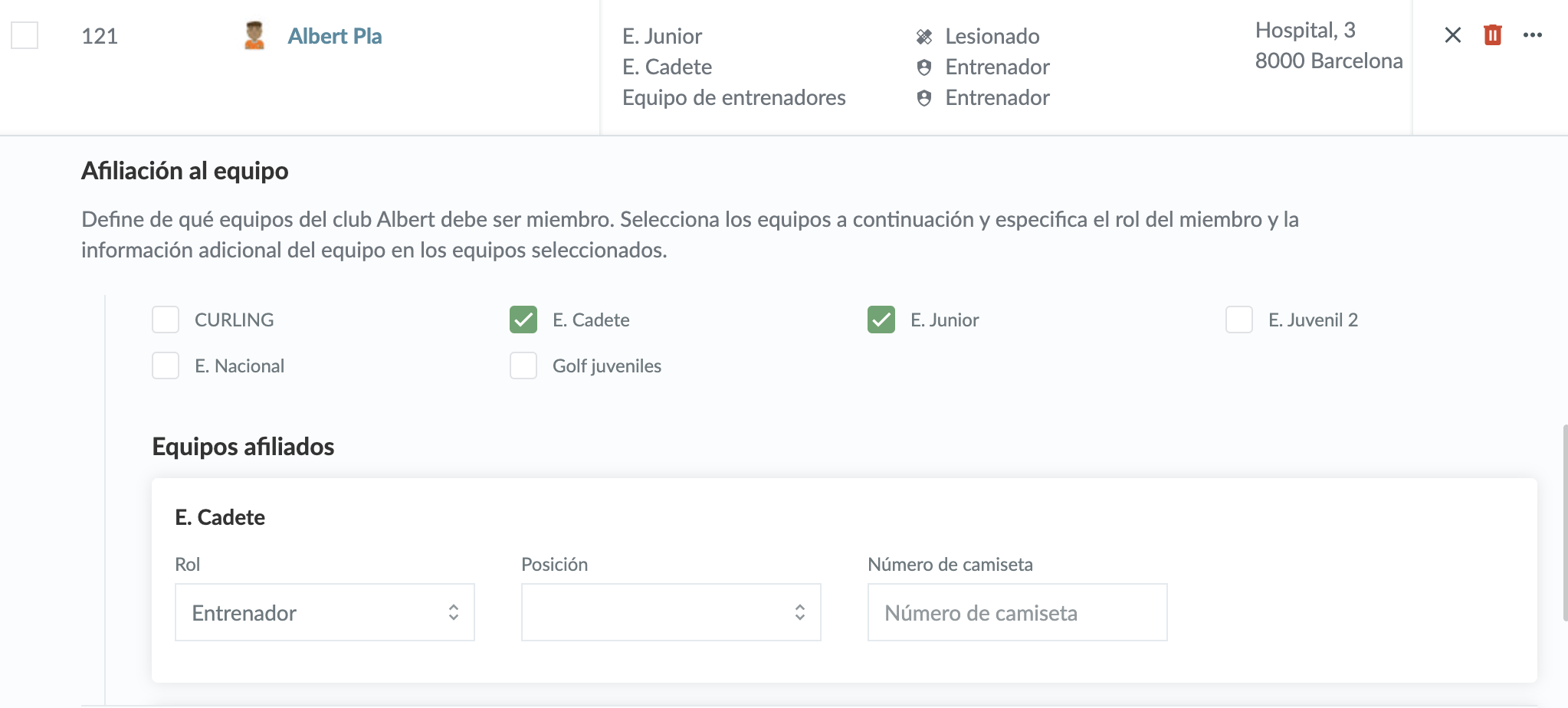
Task: Uncheck the E. Cadete team checkbox
Action: pyautogui.click(x=523, y=320)
